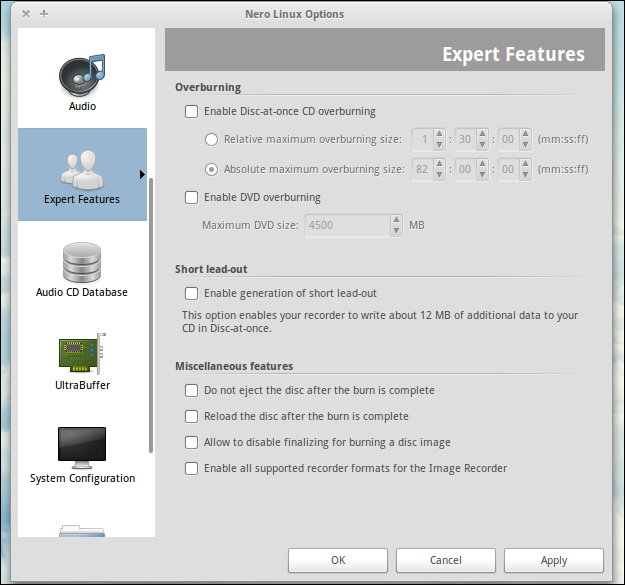Image resolution: width=625 pixels, height=585 pixels.
Task: Increase relative overburning frames value
Action: pyautogui.click(x=525, y=134)
